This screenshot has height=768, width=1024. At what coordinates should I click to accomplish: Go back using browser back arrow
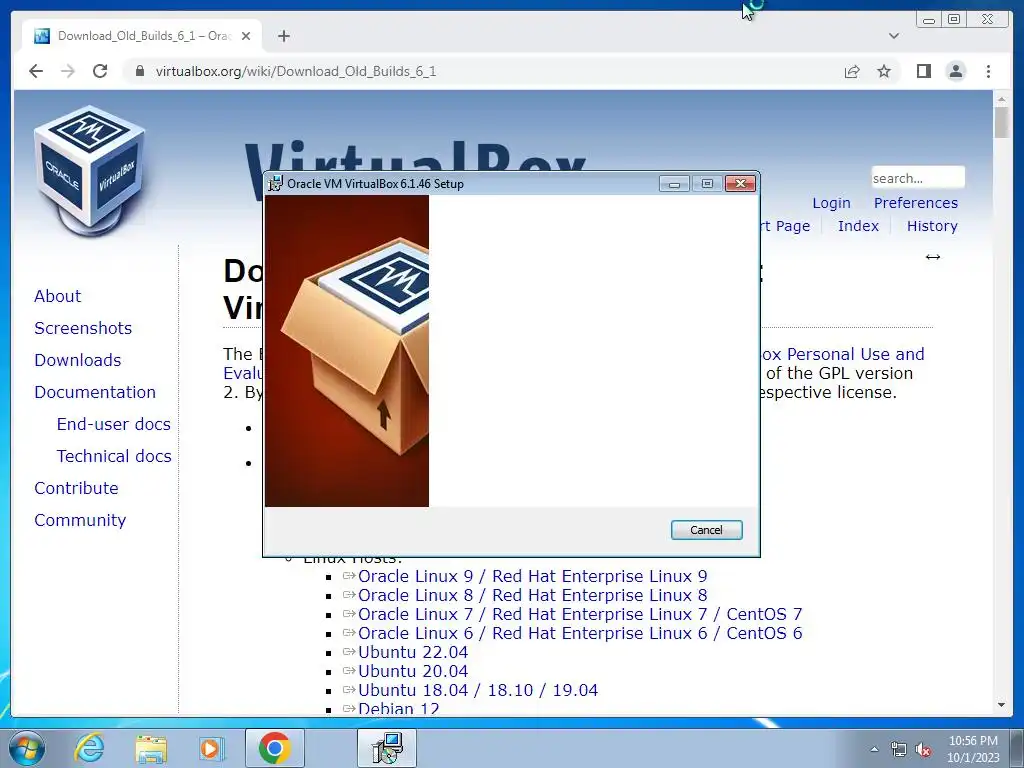[x=36, y=71]
